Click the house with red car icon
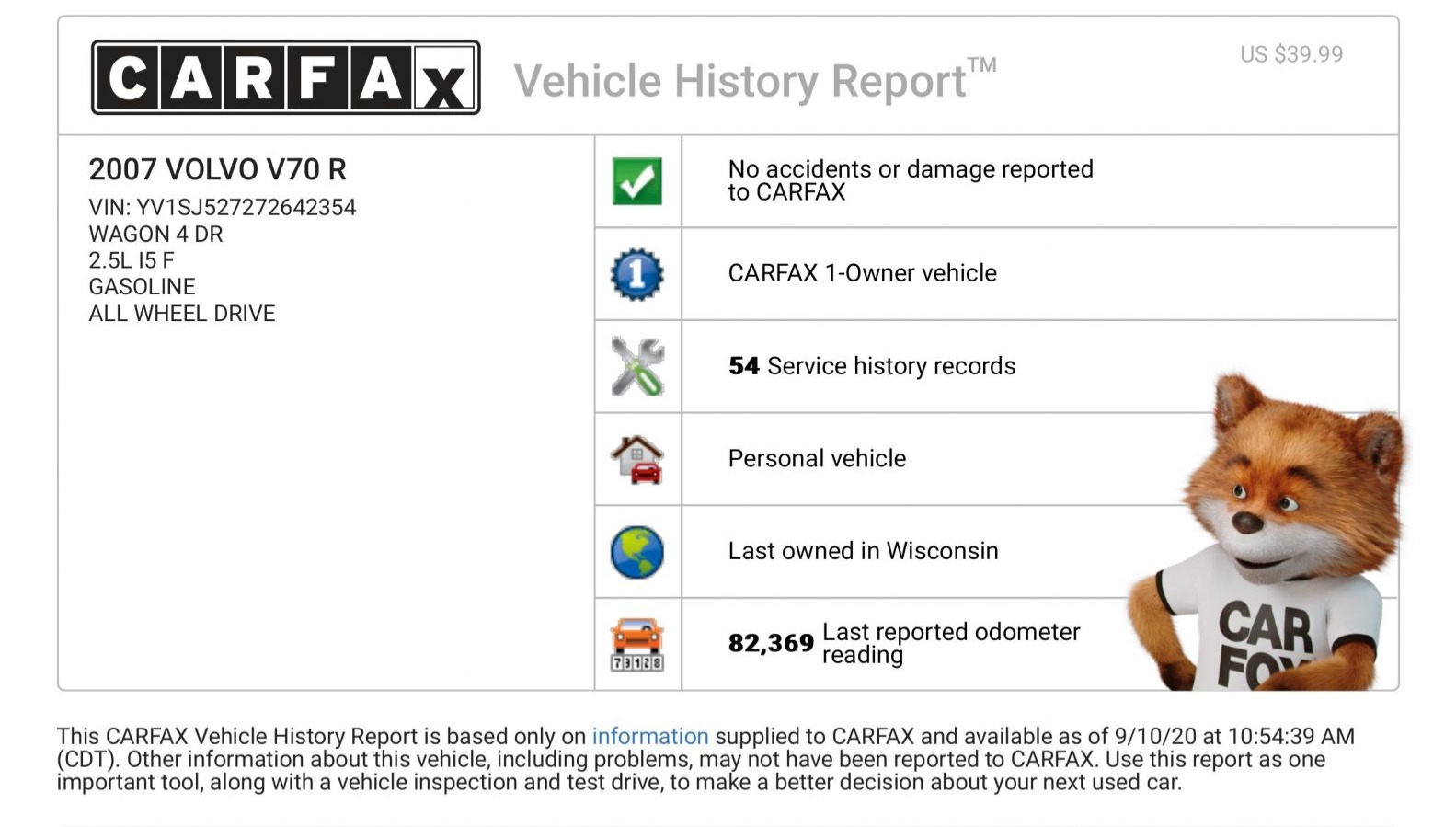 point(636,459)
